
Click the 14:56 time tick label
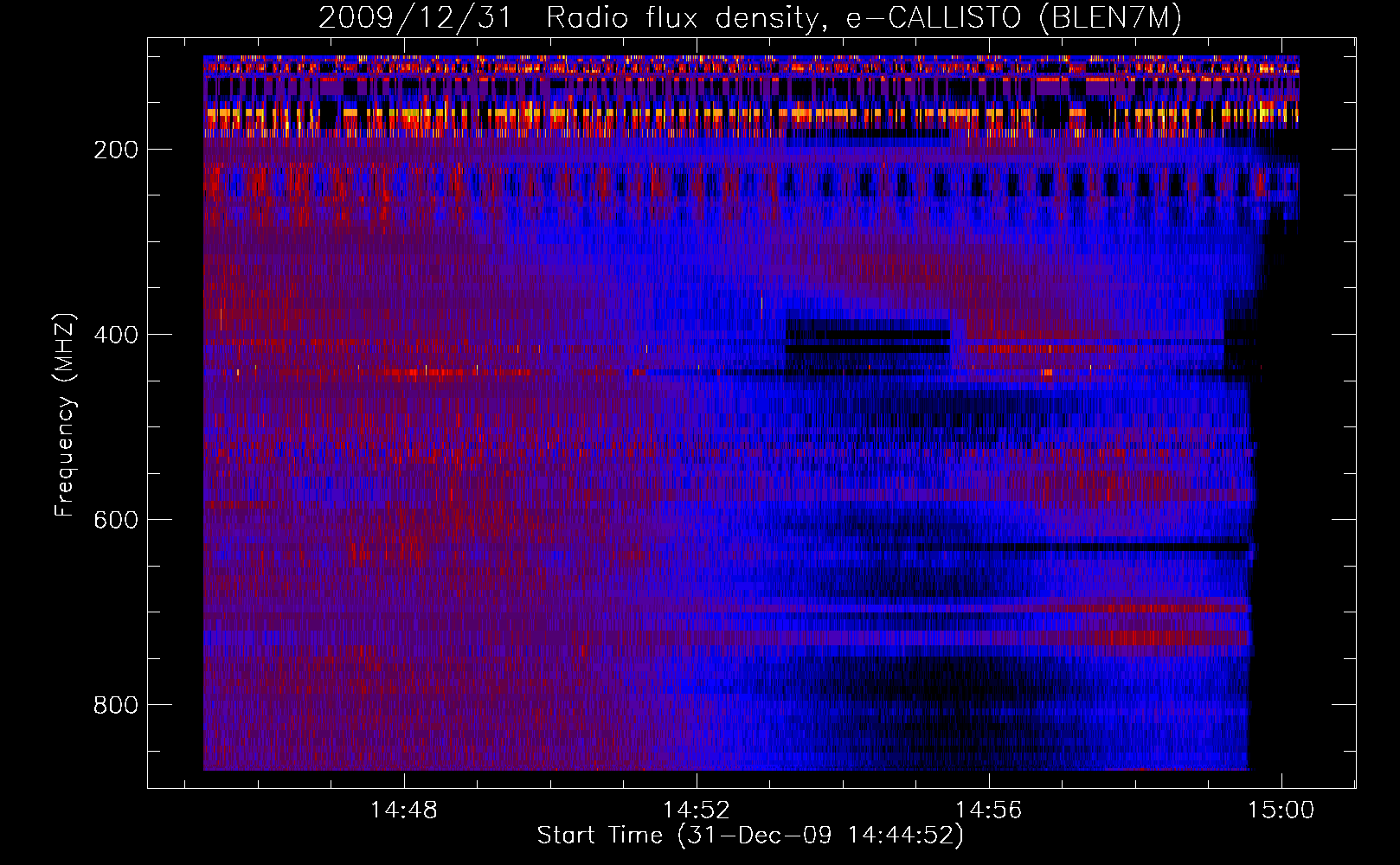pyautogui.click(x=988, y=811)
